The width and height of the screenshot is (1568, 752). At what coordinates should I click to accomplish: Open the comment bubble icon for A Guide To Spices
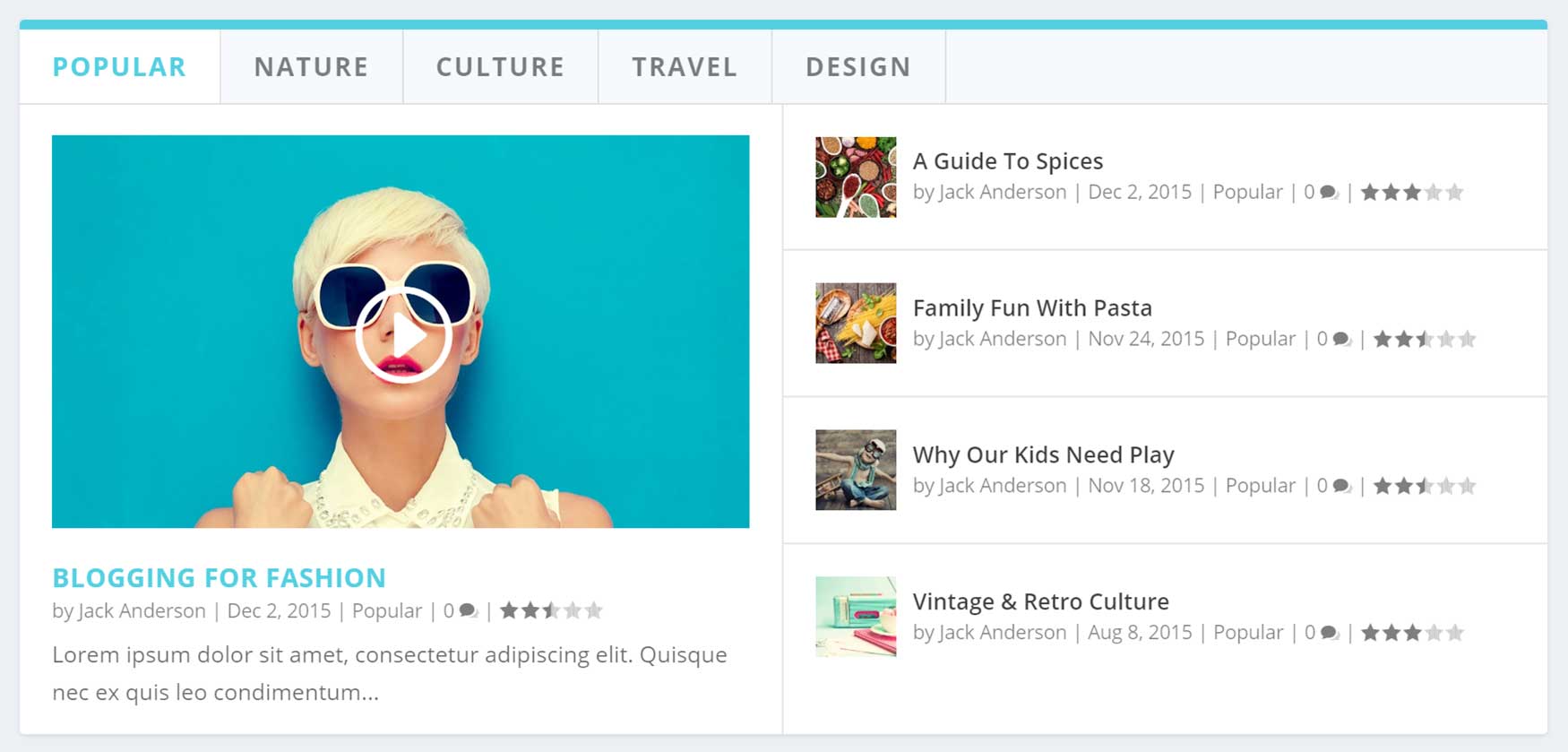[x=1329, y=193]
